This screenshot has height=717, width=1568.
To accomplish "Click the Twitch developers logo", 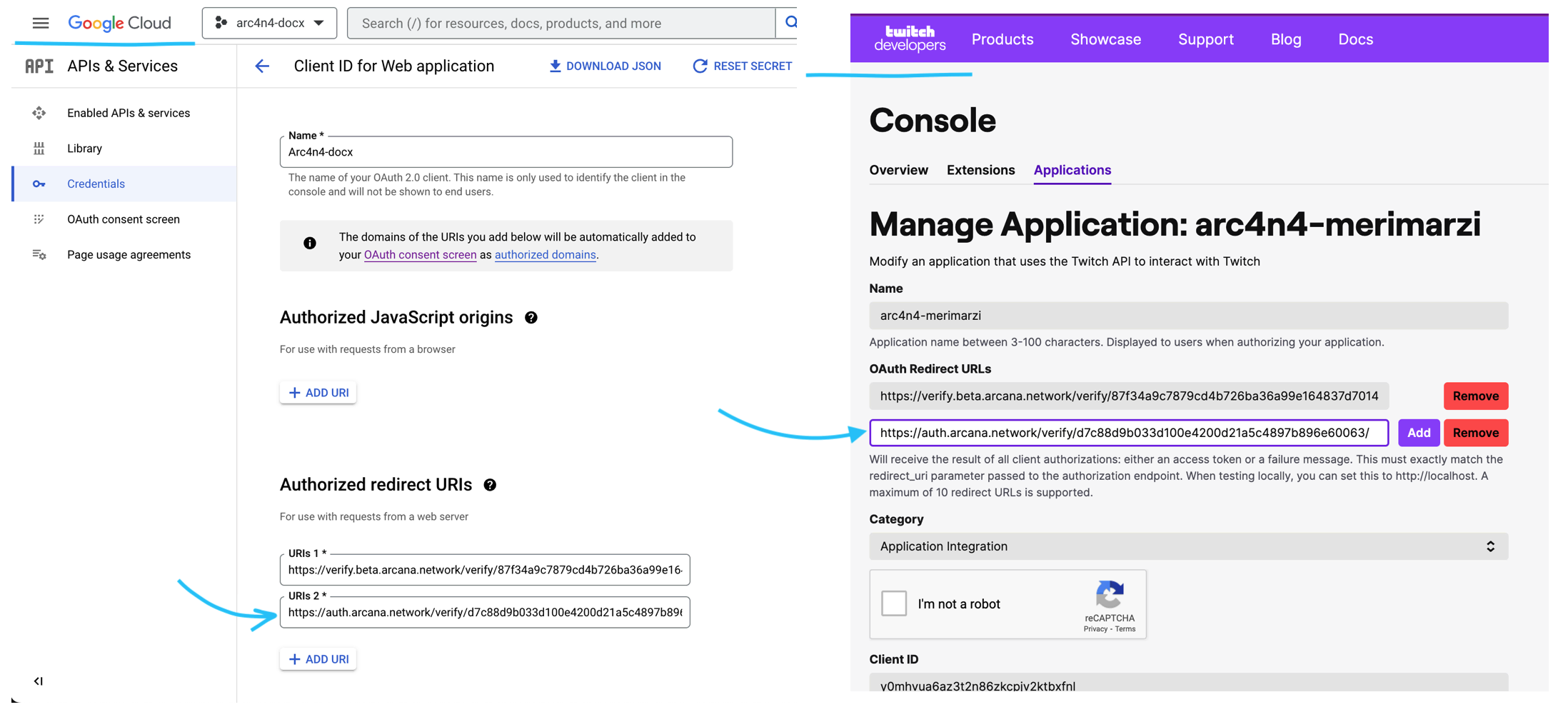I will click(x=910, y=39).
